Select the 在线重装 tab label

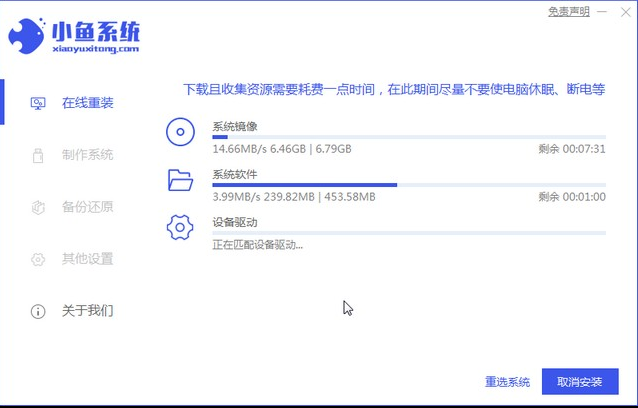point(87,103)
